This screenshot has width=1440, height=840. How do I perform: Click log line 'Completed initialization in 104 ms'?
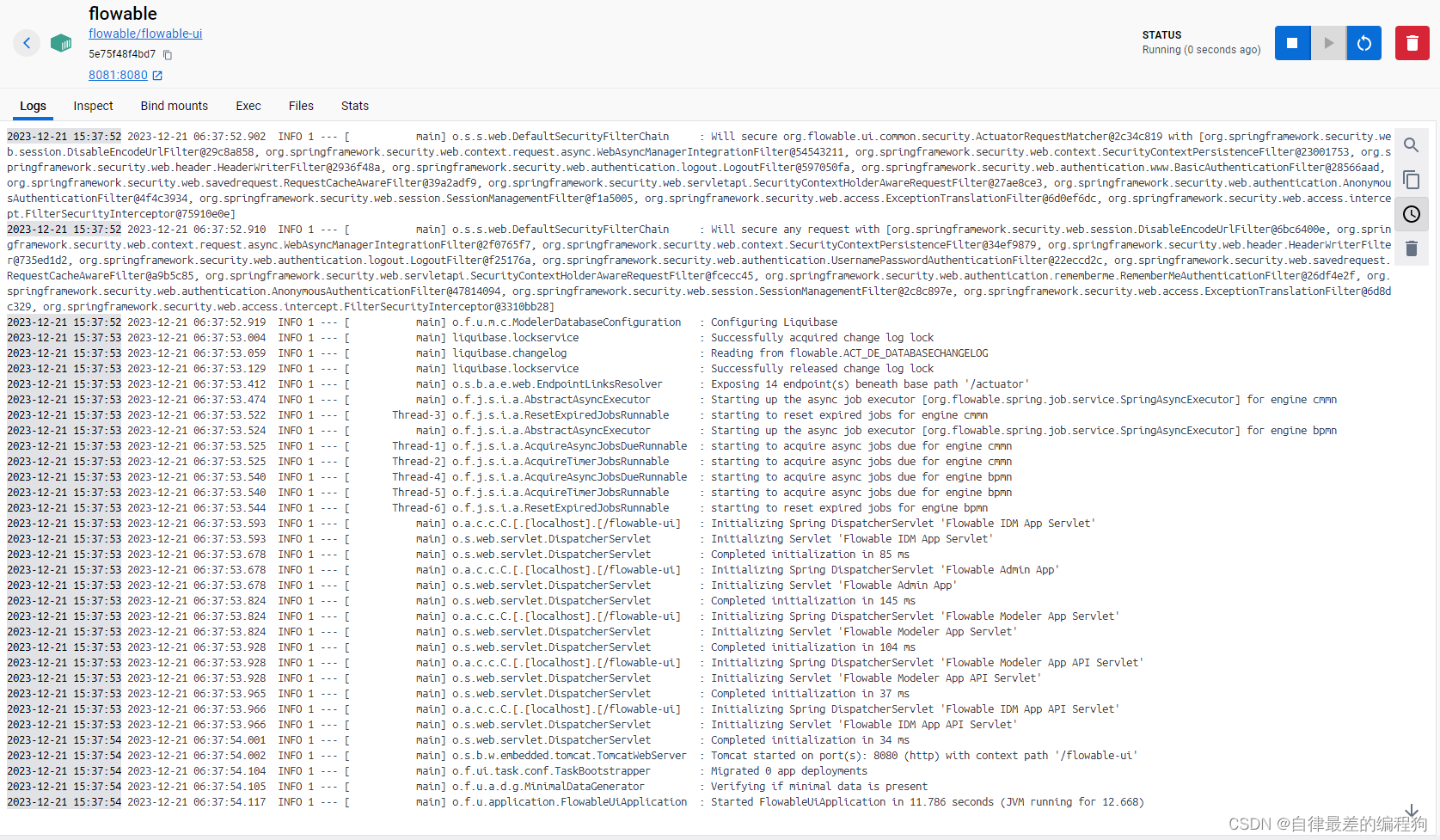(x=813, y=647)
